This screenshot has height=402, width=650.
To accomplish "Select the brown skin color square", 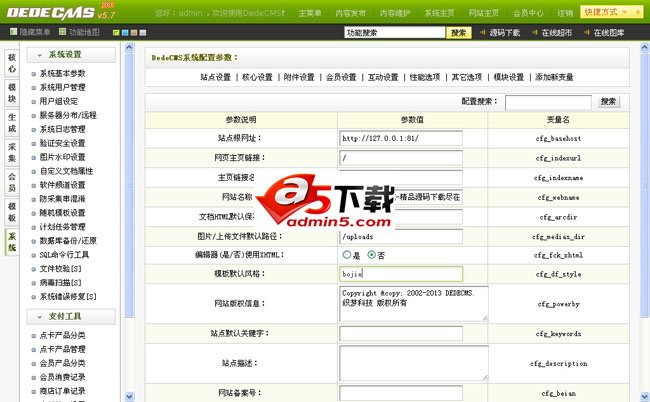I will 134,32.
